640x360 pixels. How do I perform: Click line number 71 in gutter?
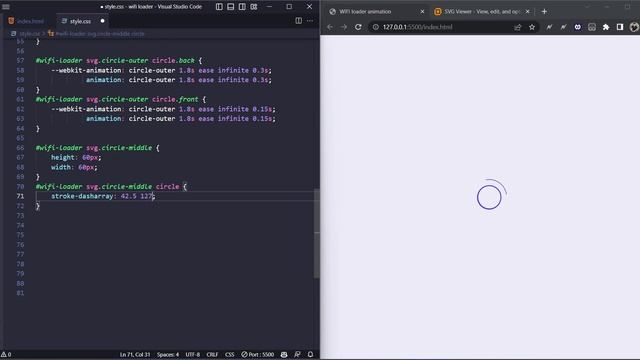pos(20,196)
